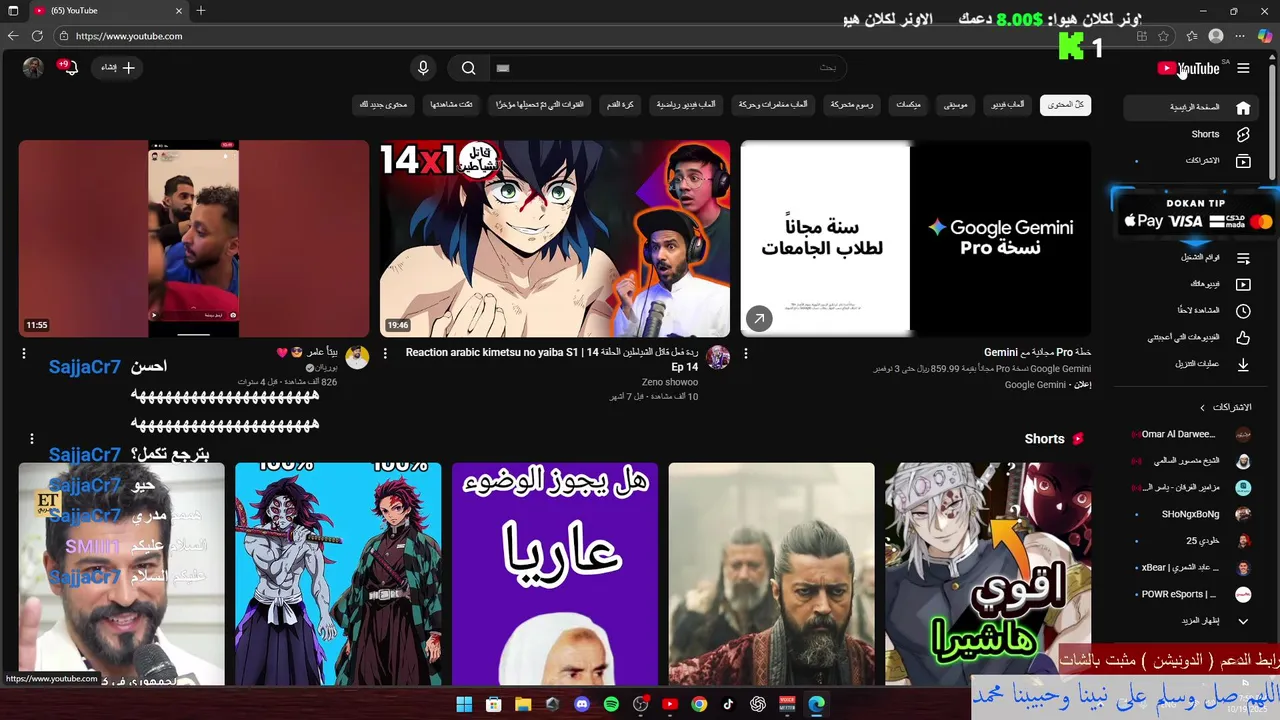The image size is (1280, 720).
Task: Click external-link arrow on Gemini ad
Action: point(759,319)
